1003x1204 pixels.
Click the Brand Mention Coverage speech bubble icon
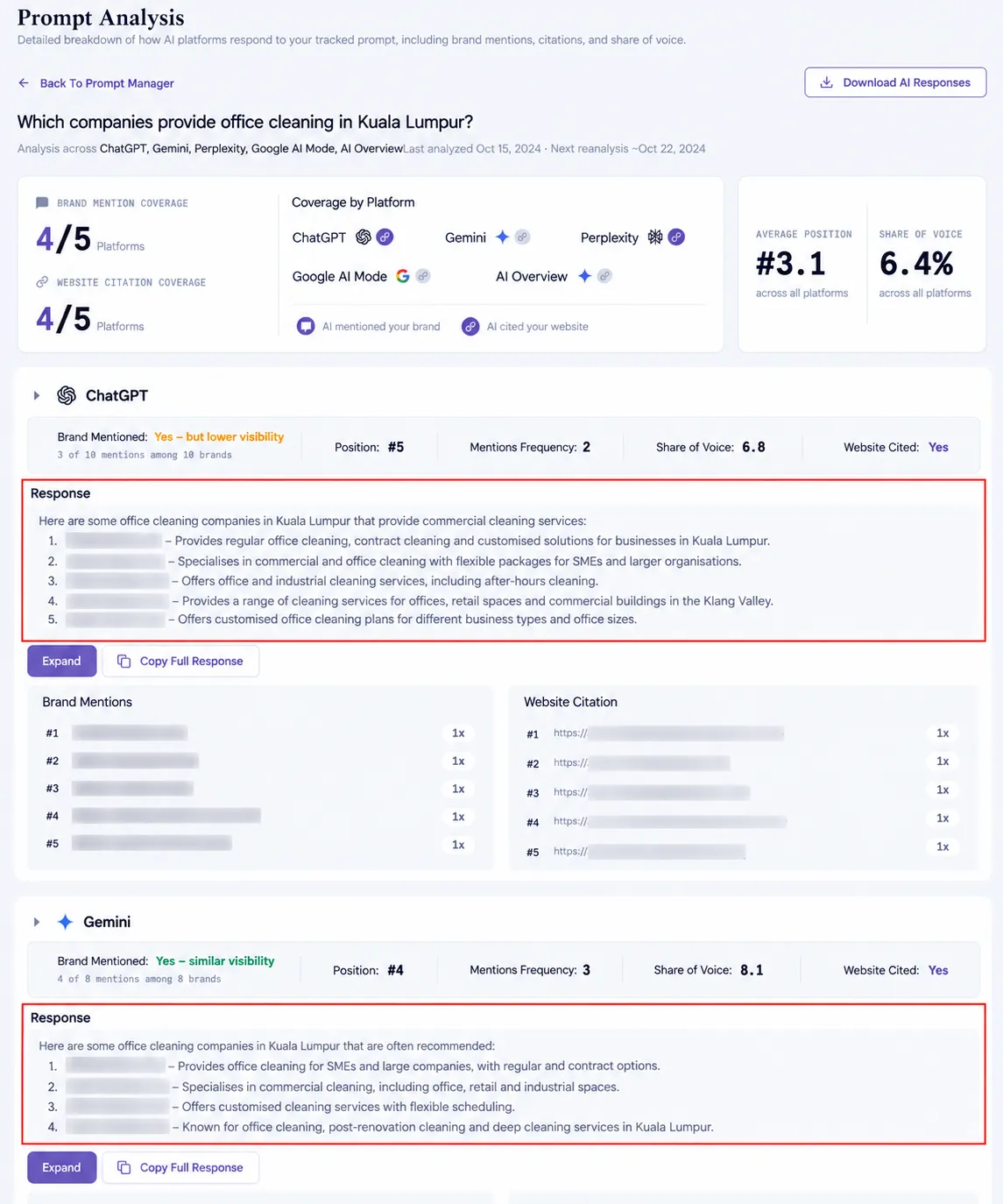pyautogui.click(x=42, y=202)
